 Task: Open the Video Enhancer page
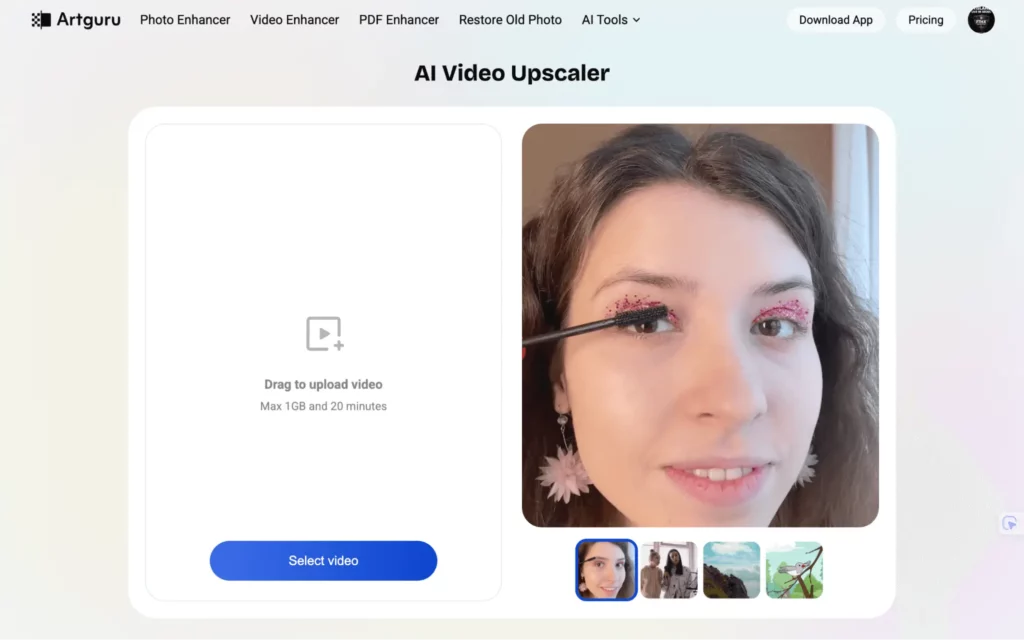tap(294, 19)
